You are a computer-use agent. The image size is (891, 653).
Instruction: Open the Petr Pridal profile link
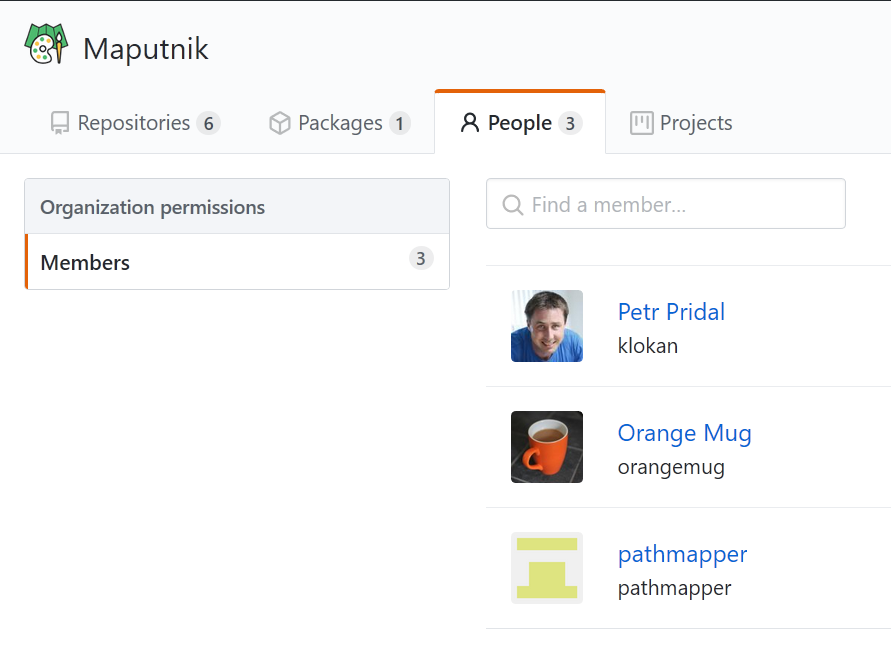[671, 311]
